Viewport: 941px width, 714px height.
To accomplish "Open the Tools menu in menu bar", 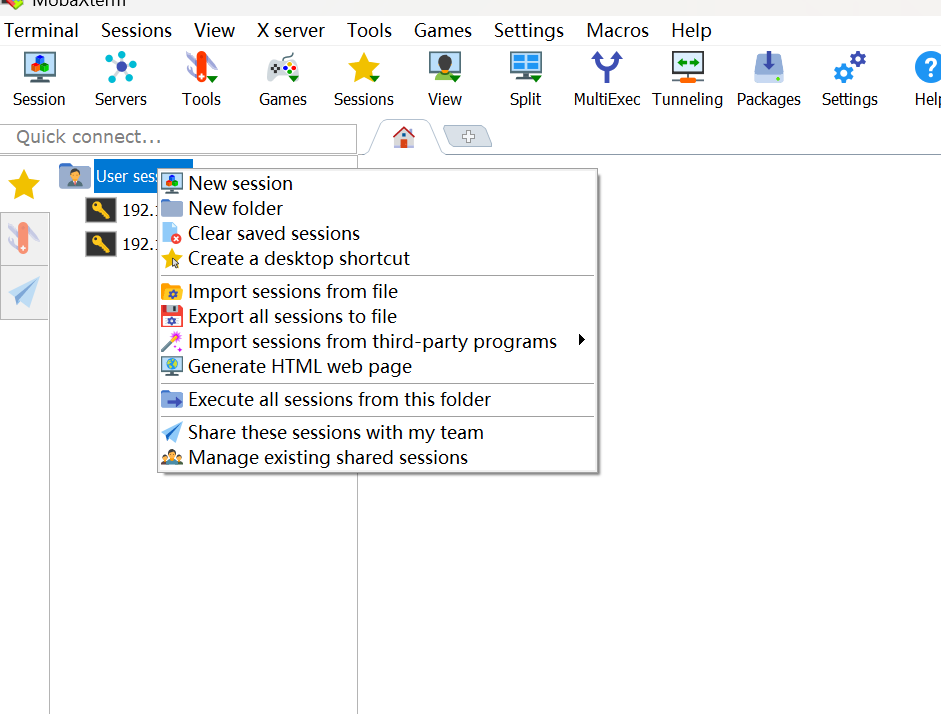I will click(369, 31).
